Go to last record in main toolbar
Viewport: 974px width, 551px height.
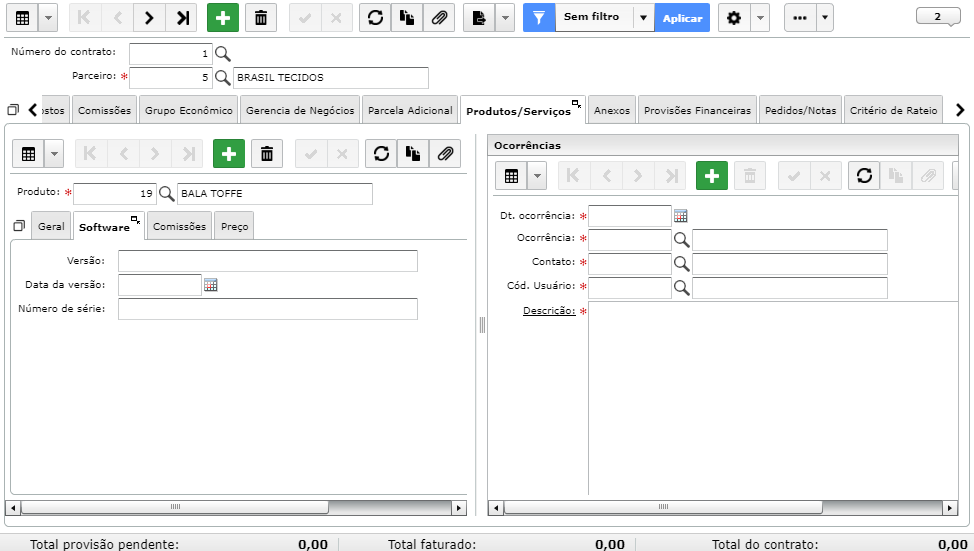pos(182,18)
